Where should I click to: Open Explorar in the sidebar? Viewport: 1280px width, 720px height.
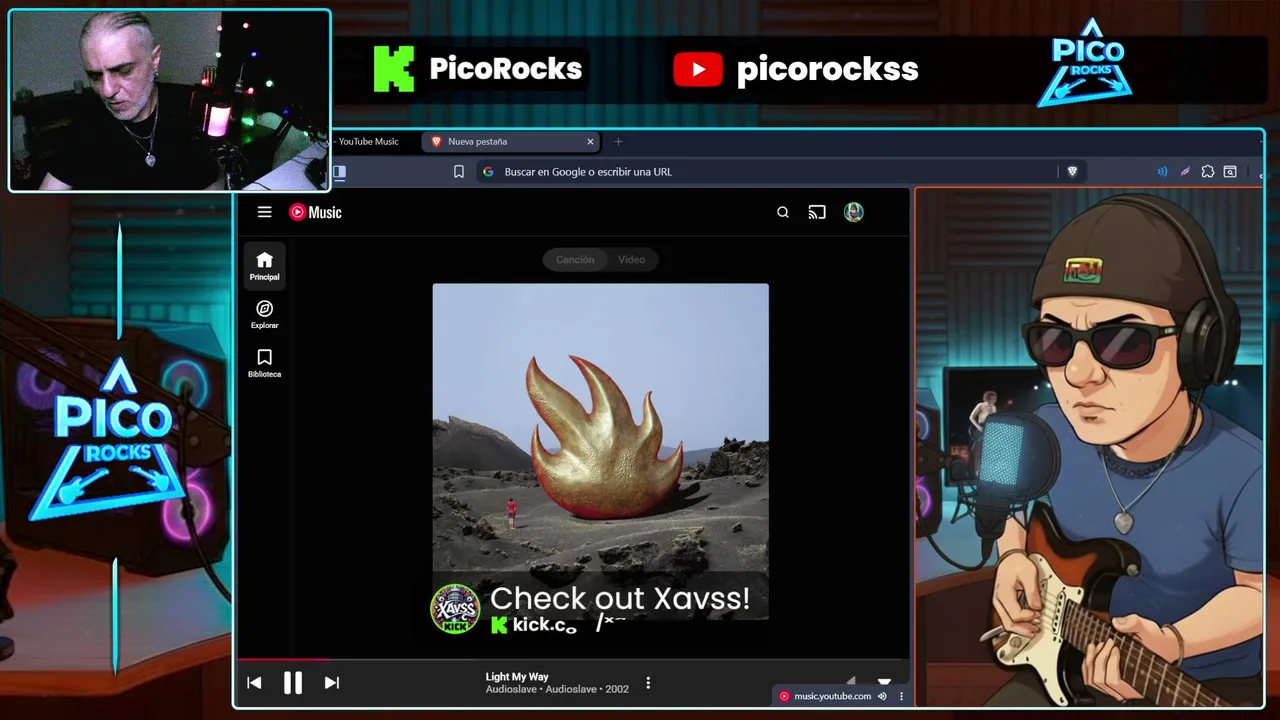[264, 315]
